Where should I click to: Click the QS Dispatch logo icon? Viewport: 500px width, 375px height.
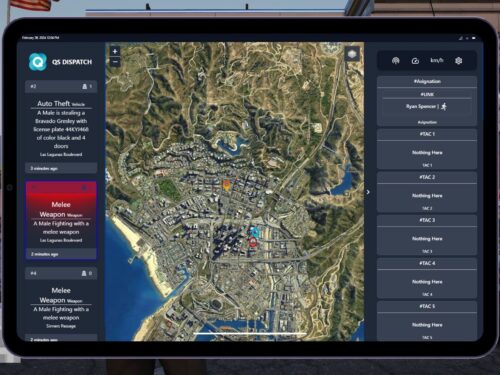point(38,62)
